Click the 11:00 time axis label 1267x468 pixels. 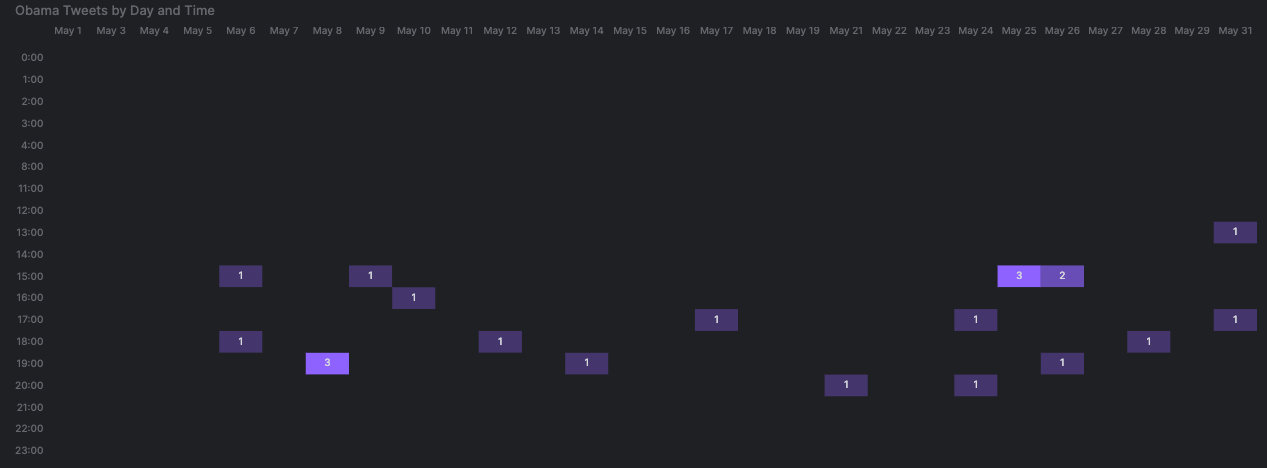30,188
